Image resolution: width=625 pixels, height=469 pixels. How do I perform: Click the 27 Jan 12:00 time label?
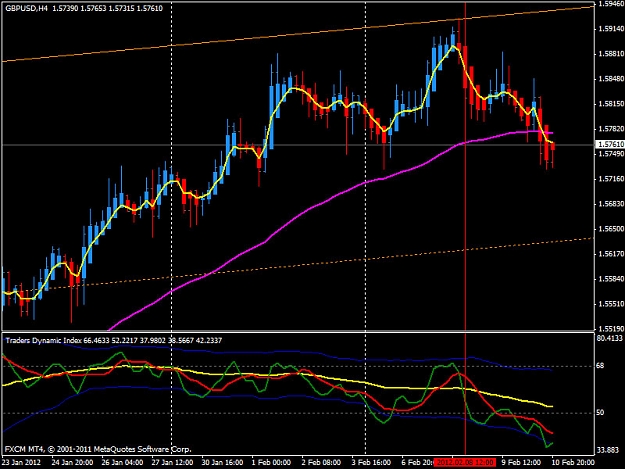(x=172, y=463)
